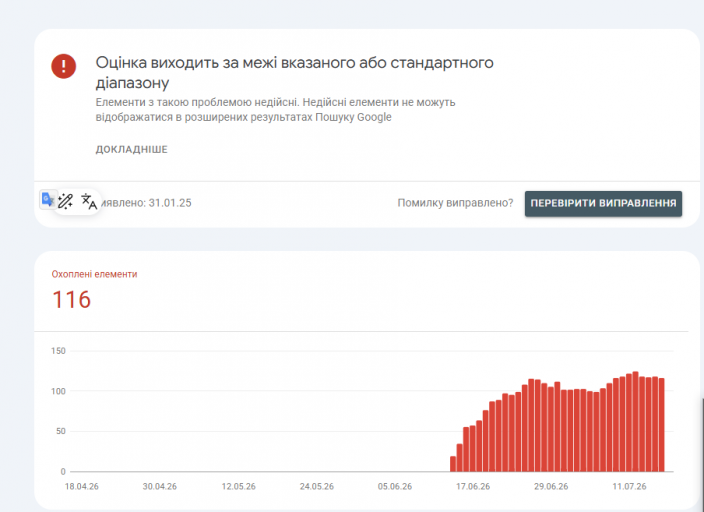704x512 pixels.
Task: Click the magic wand sparkle icon
Action: coord(65,202)
